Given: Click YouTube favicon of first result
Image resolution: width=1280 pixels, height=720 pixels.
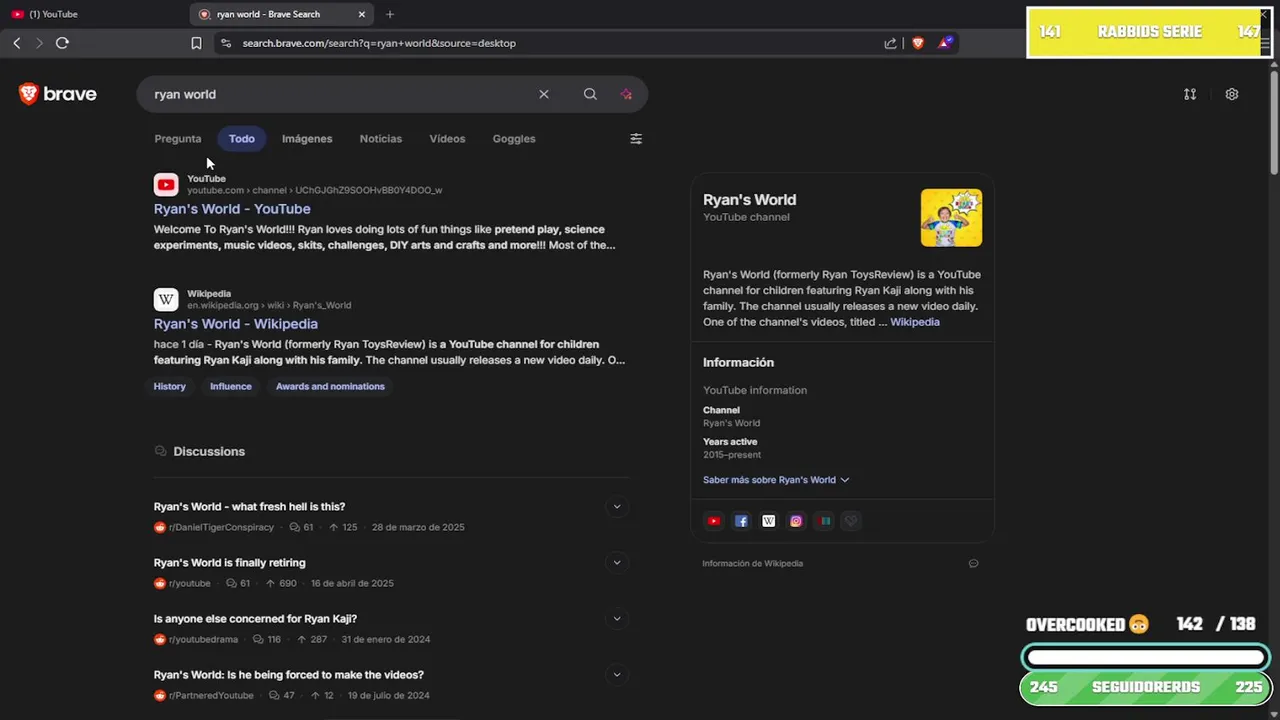Looking at the screenshot, I should 166,184.
